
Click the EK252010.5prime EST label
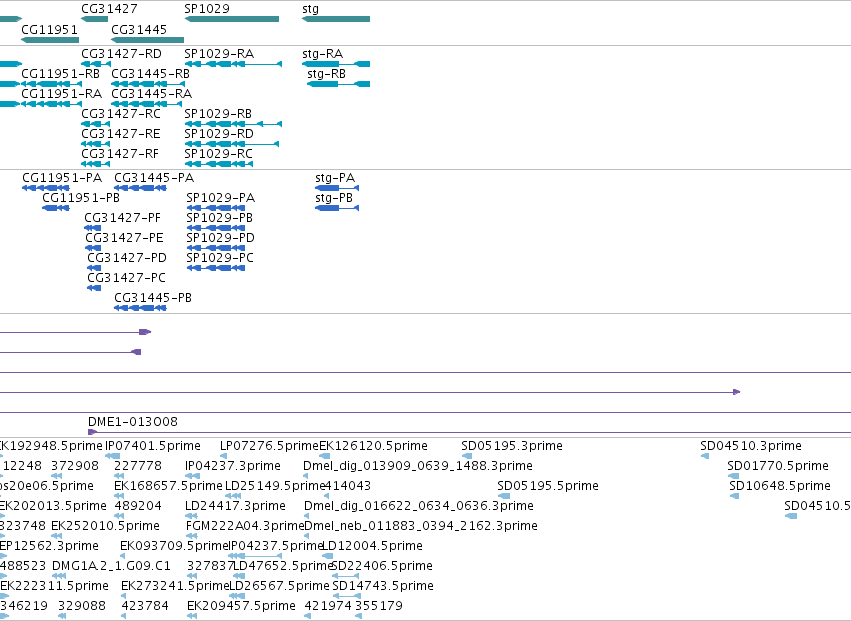pyautogui.click(x=105, y=526)
